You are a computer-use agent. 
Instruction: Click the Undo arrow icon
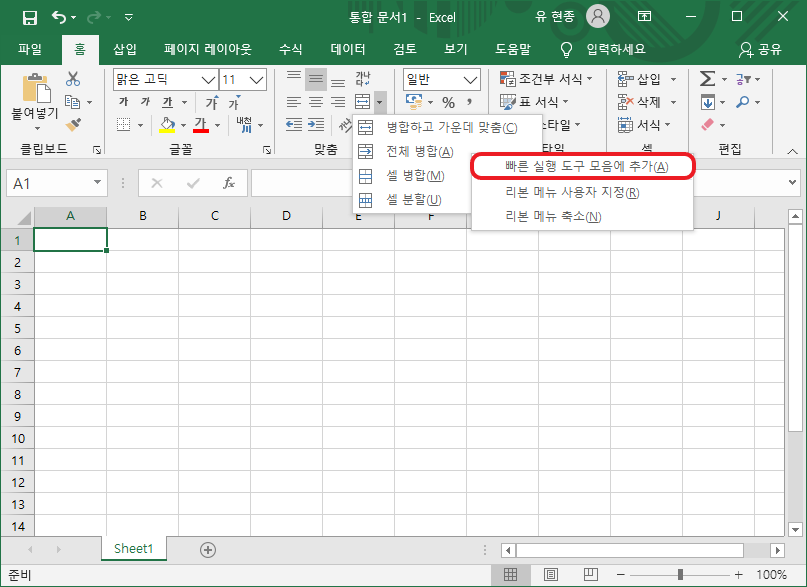(x=59, y=17)
